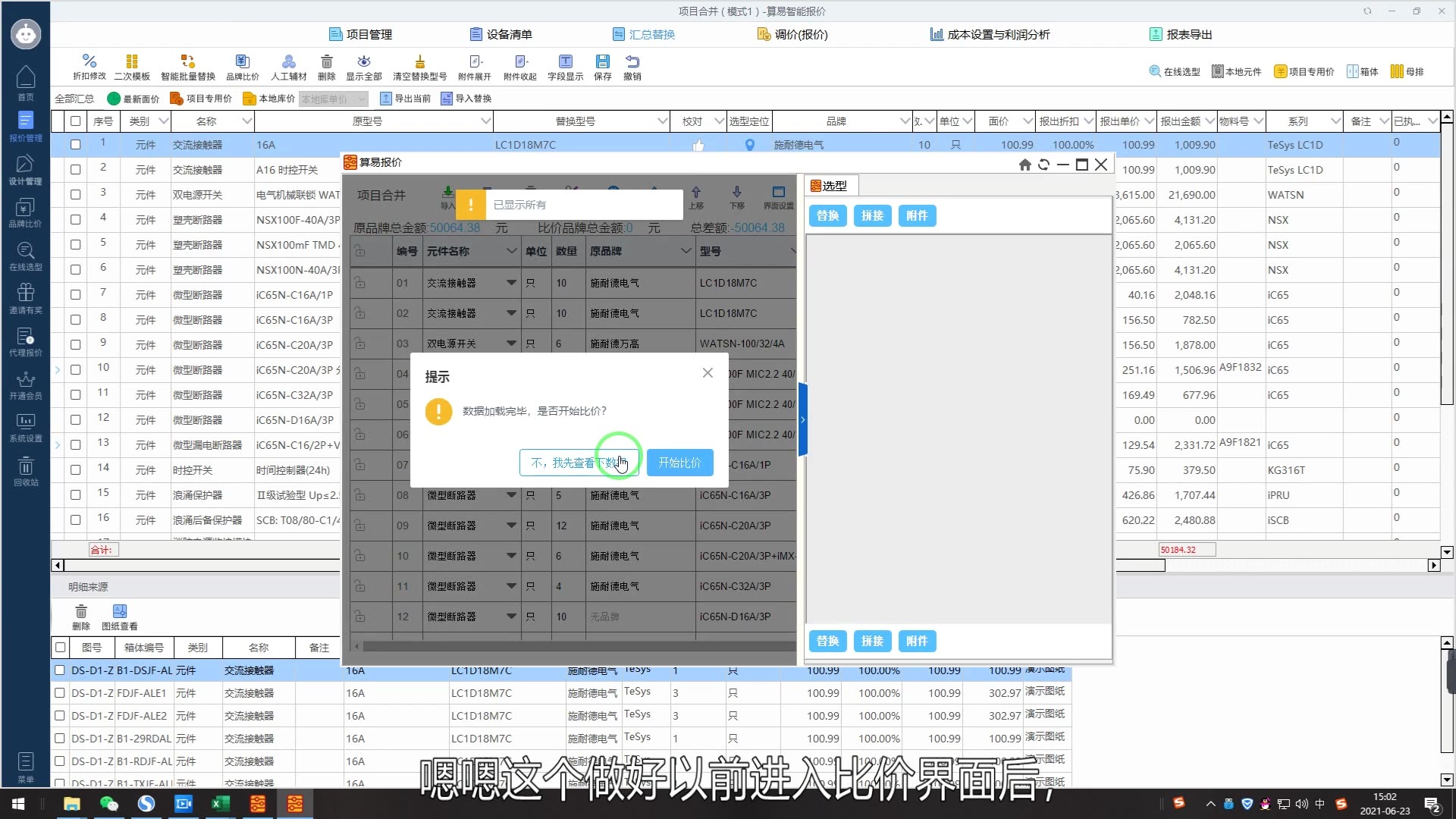Click the home icon in 算易报价 window
Viewport: 1456px width, 819px height.
1025,165
